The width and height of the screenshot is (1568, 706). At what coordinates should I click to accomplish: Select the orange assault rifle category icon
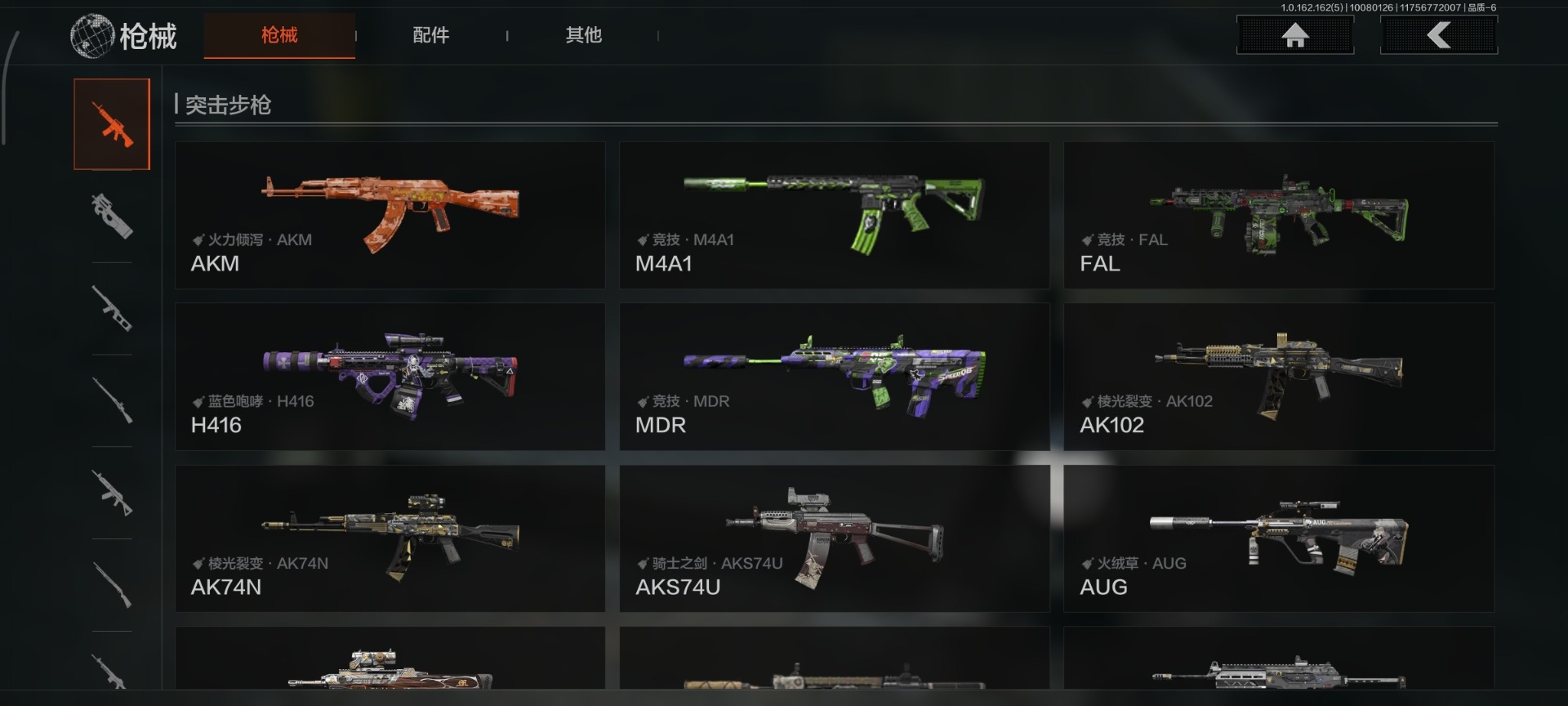112,124
